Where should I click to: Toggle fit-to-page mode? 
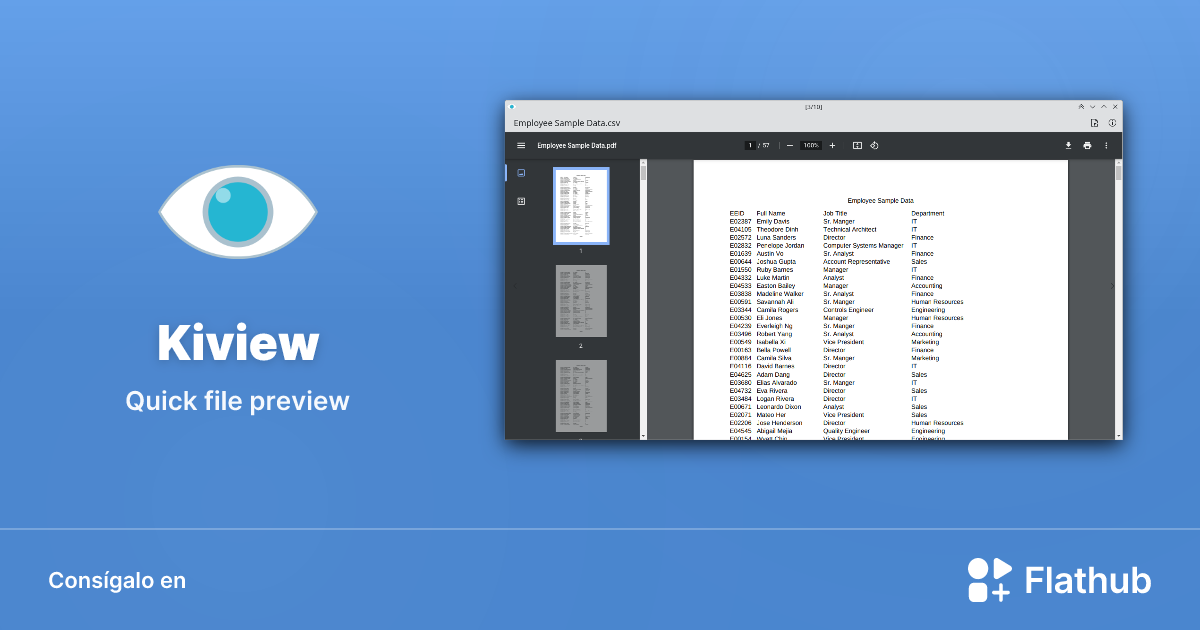[857, 145]
